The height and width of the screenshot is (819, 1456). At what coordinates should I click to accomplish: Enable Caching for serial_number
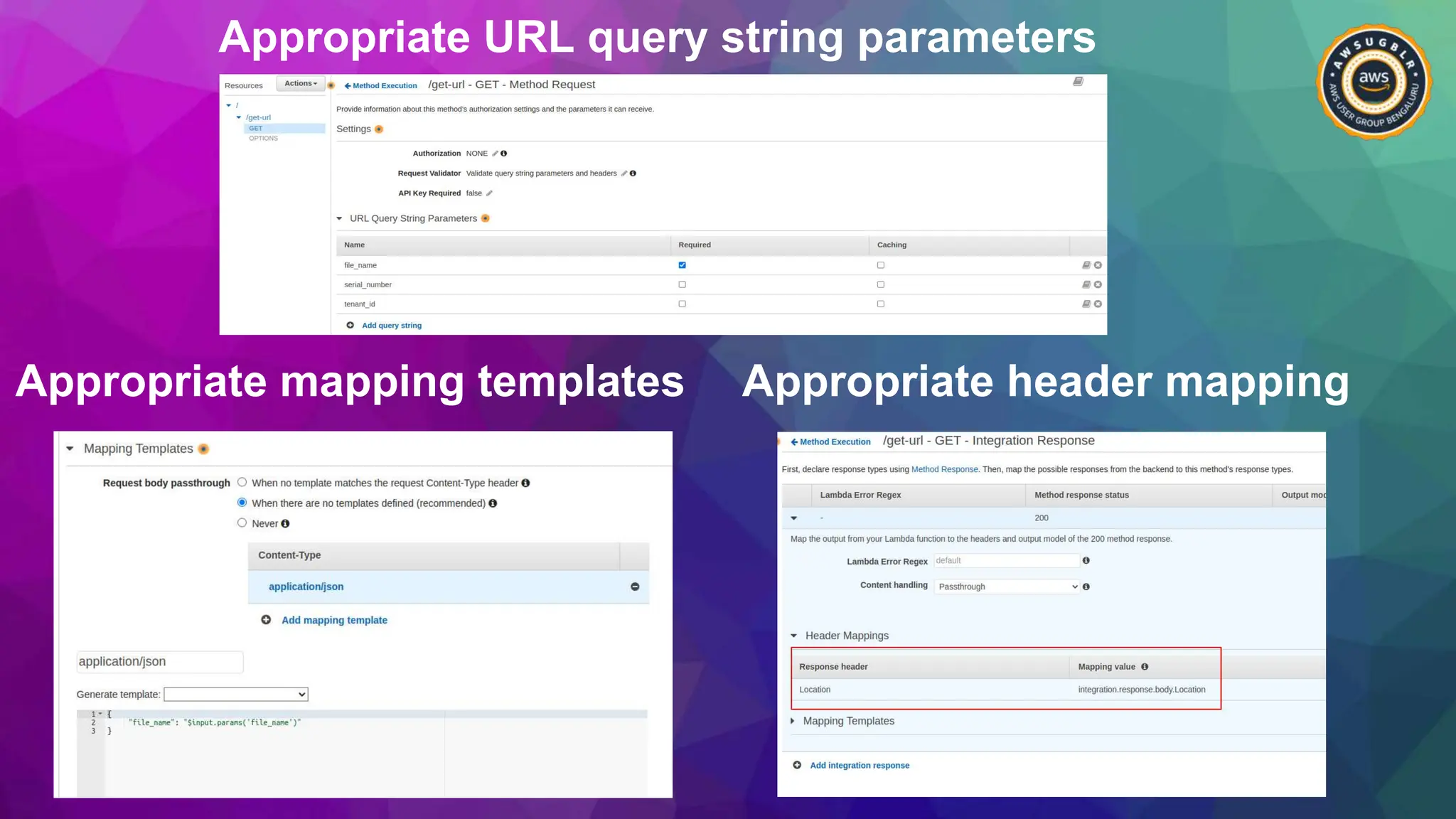[881, 284]
